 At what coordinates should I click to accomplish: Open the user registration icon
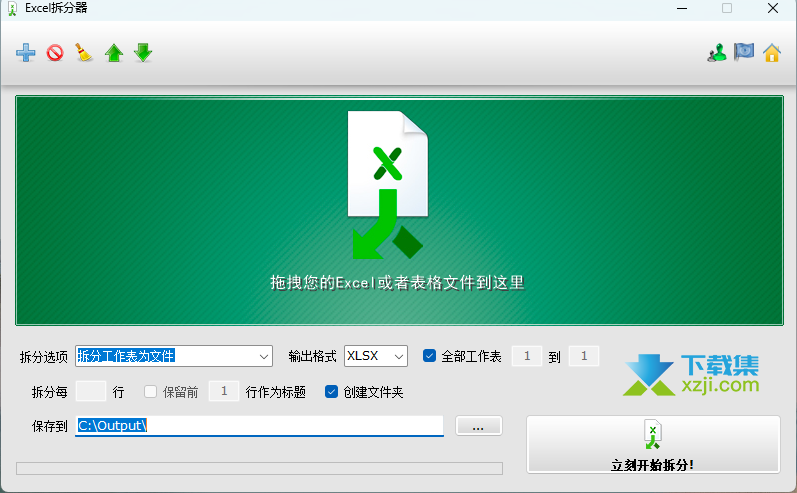tap(717, 53)
